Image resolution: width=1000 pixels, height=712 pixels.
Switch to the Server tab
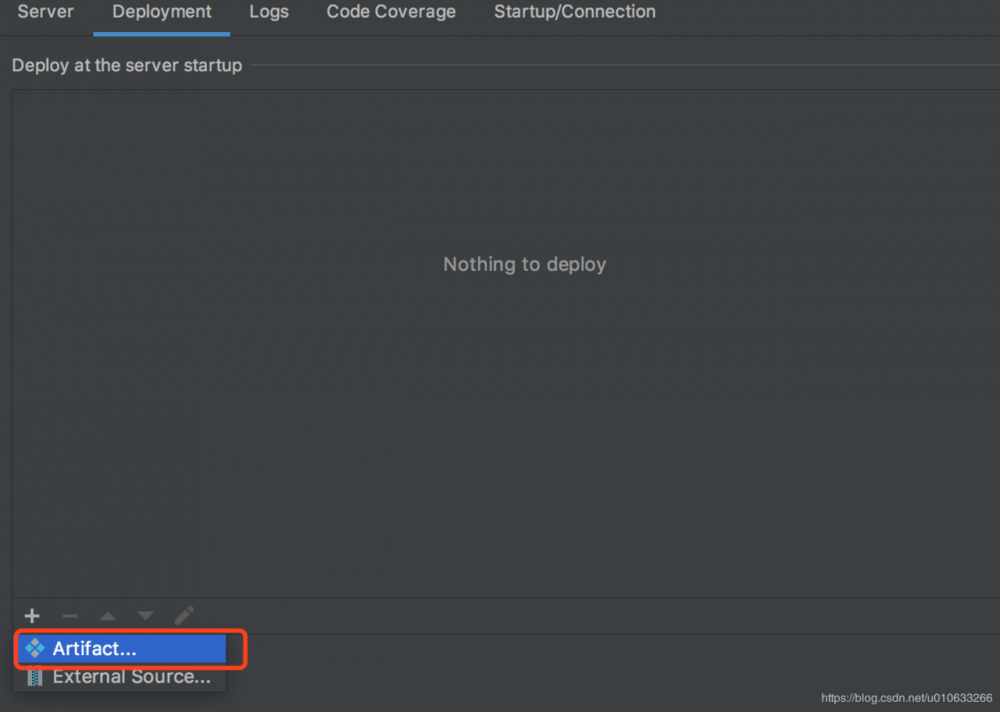(x=45, y=12)
